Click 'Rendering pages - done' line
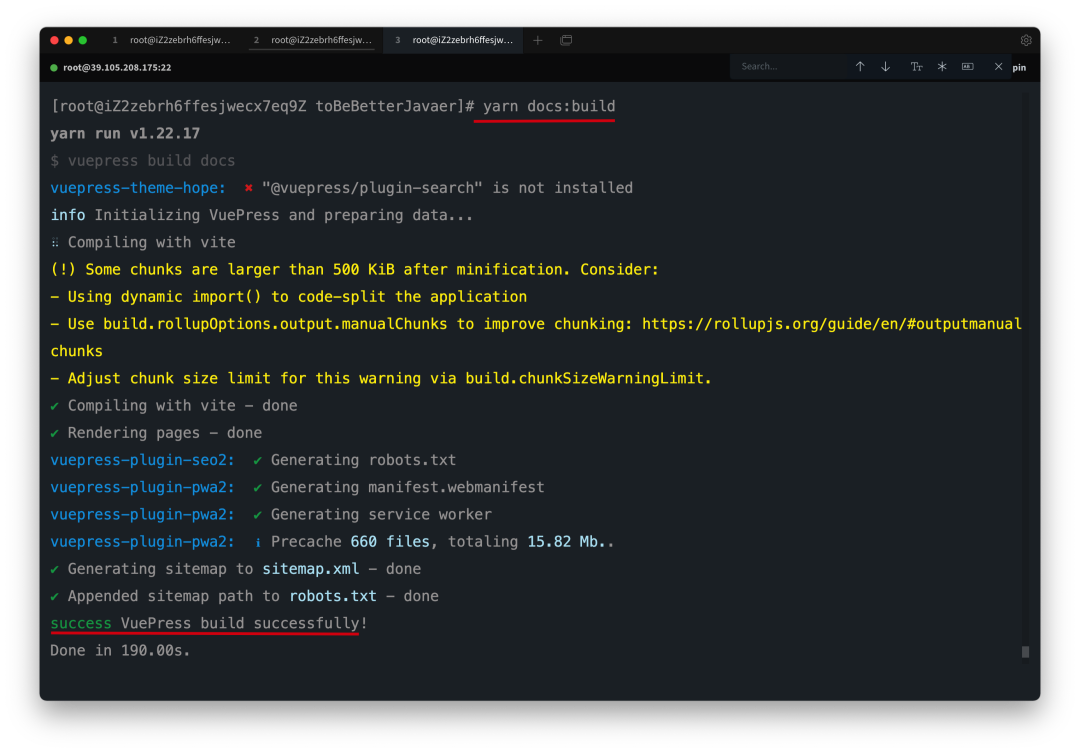 (156, 433)
